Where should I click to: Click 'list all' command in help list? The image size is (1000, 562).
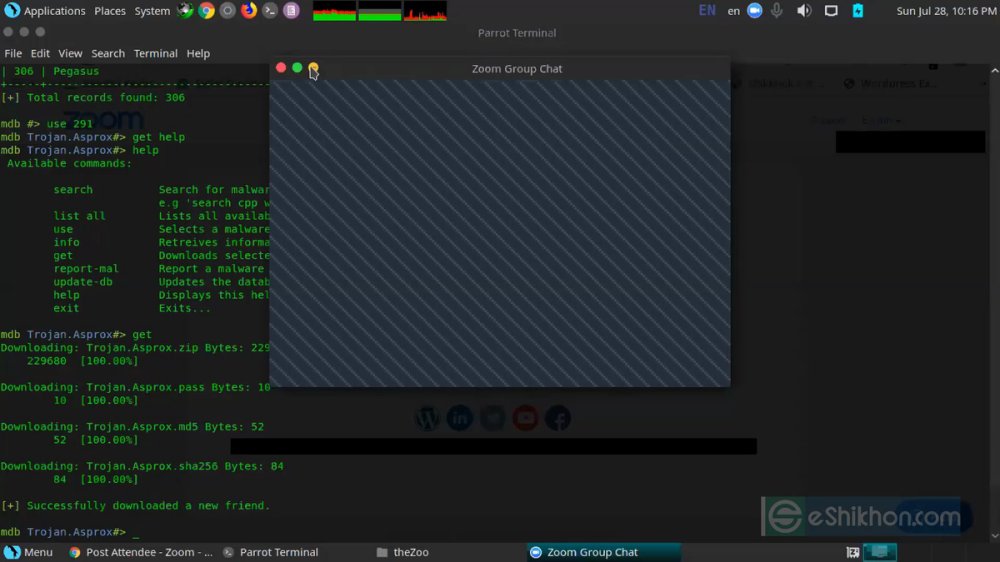pos(80,216)
